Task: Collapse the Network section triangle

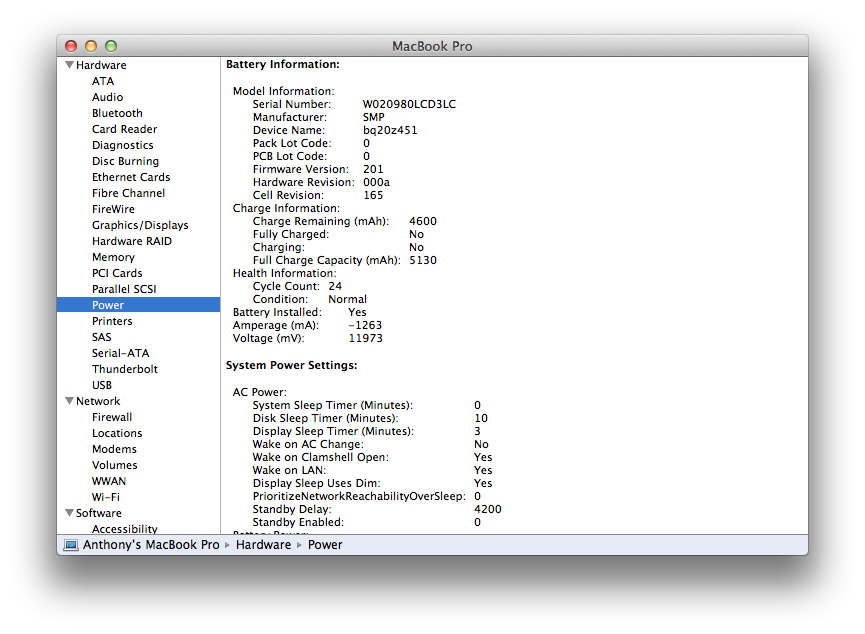Action: pos(70,401)
